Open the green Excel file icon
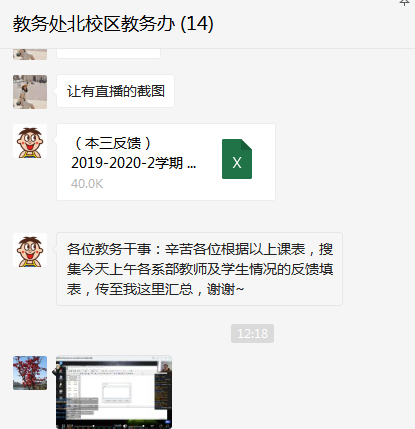The width and height of the screenshot is (415, 429). (x=237, y=159)
